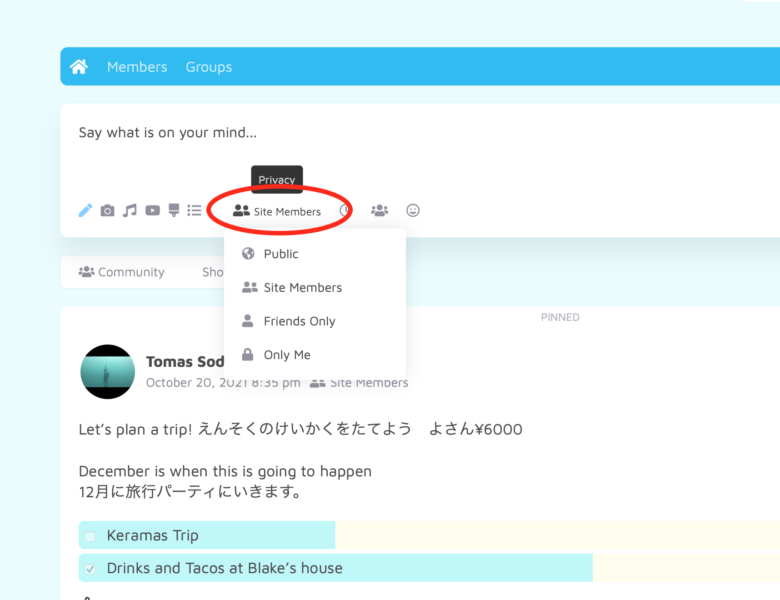
Task: Open the Groups navigation link
Action: [x=208, y=67]
